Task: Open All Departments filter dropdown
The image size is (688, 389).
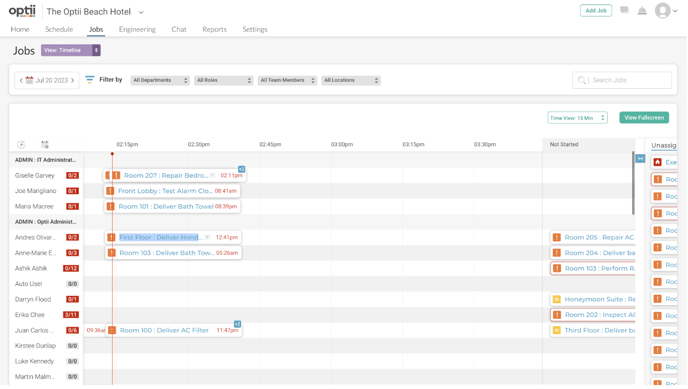Action: pyautogui.click(x=160, y=80)
